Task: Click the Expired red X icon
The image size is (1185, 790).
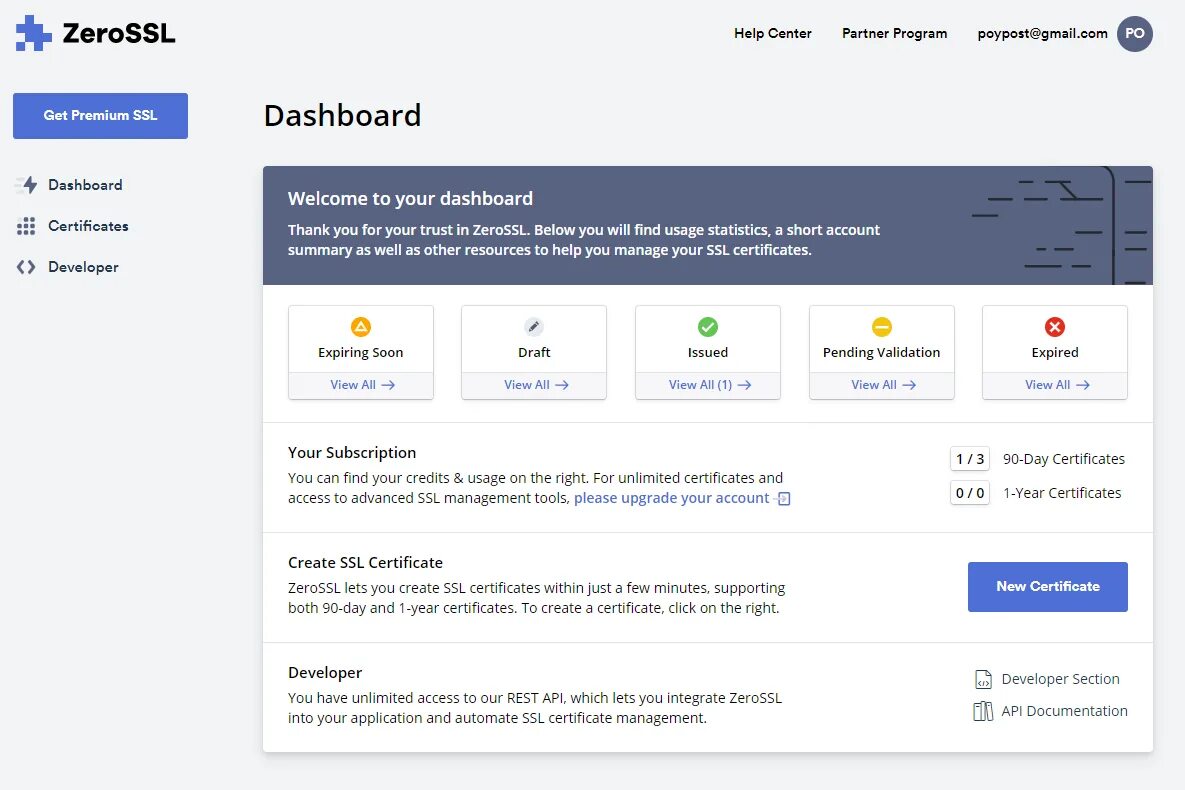Action: point(1055,327)
